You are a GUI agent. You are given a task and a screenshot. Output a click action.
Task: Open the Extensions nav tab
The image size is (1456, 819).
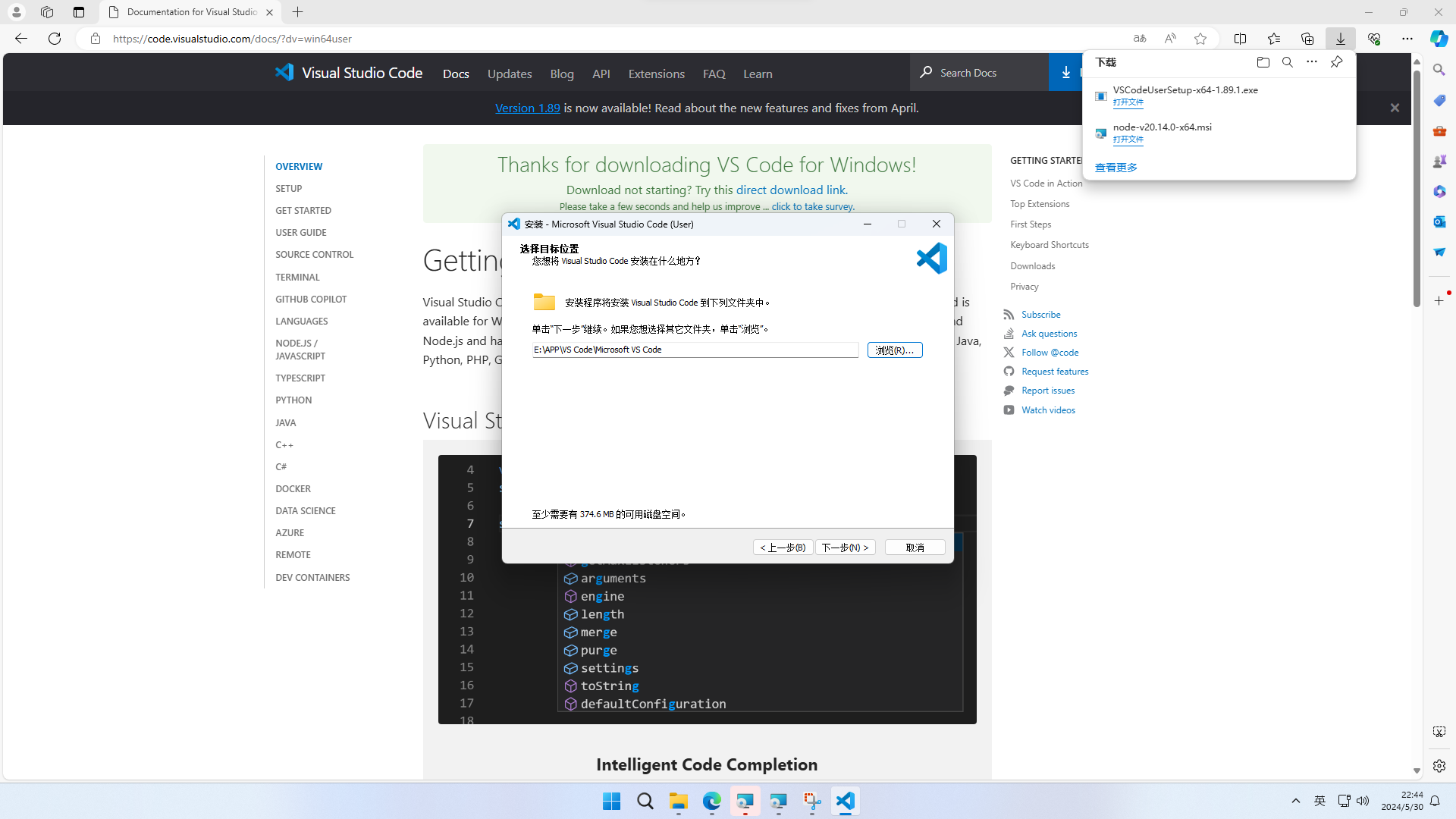656,74
